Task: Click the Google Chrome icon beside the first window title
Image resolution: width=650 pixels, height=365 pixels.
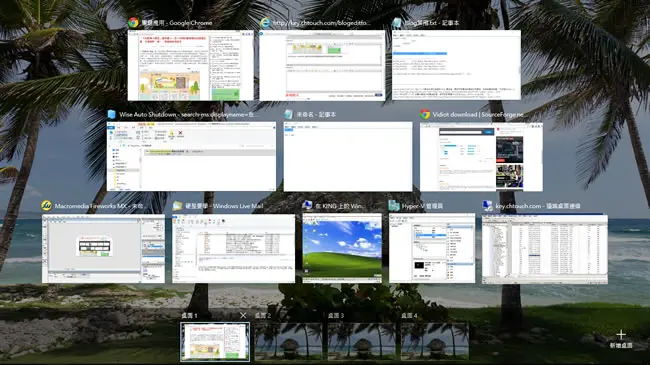Action: coord(133,22)
